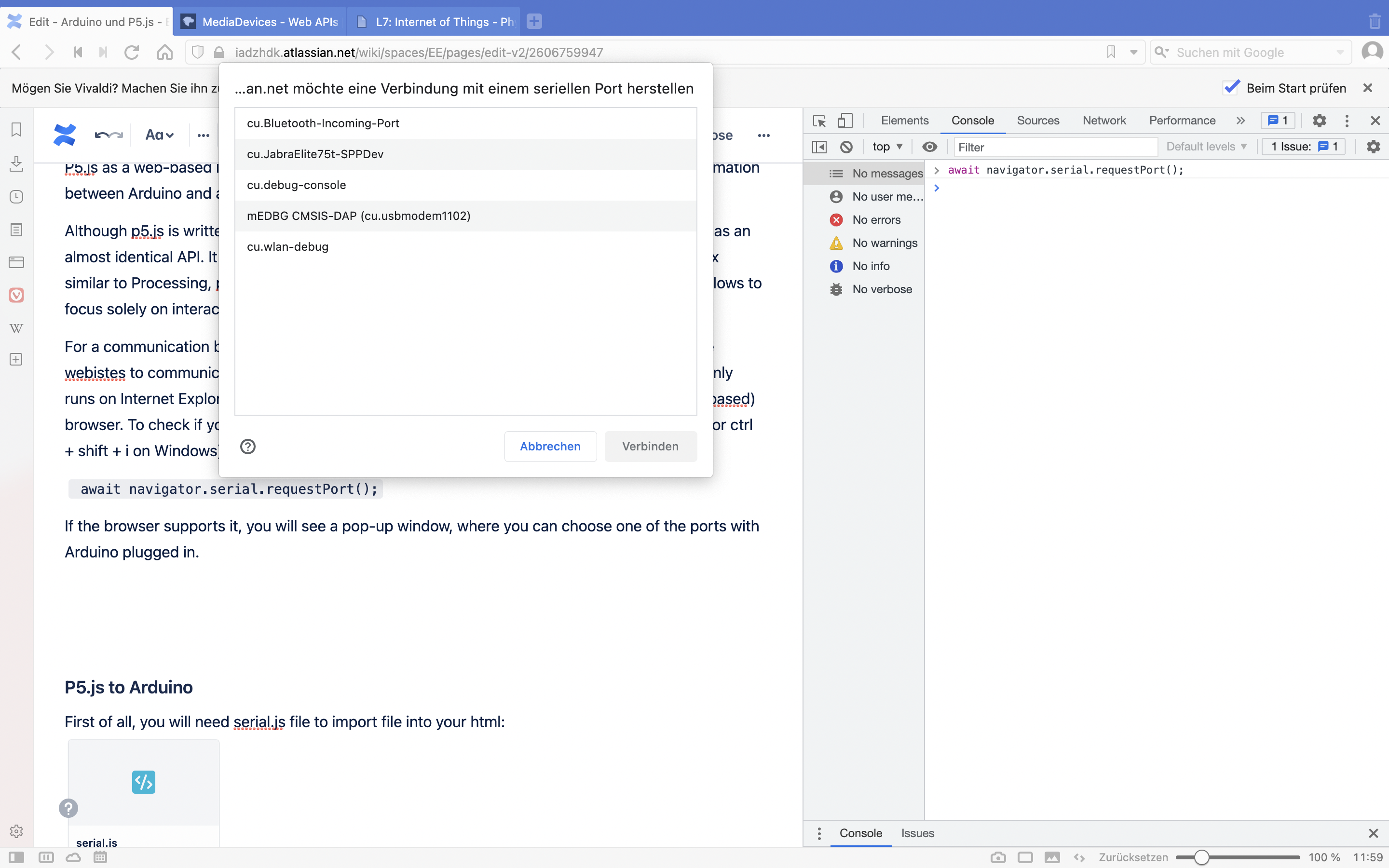Switch to the Network tab in DevTools
Image resolution: width=1389 pixels, height=868 pixels.
[1104, 121]
